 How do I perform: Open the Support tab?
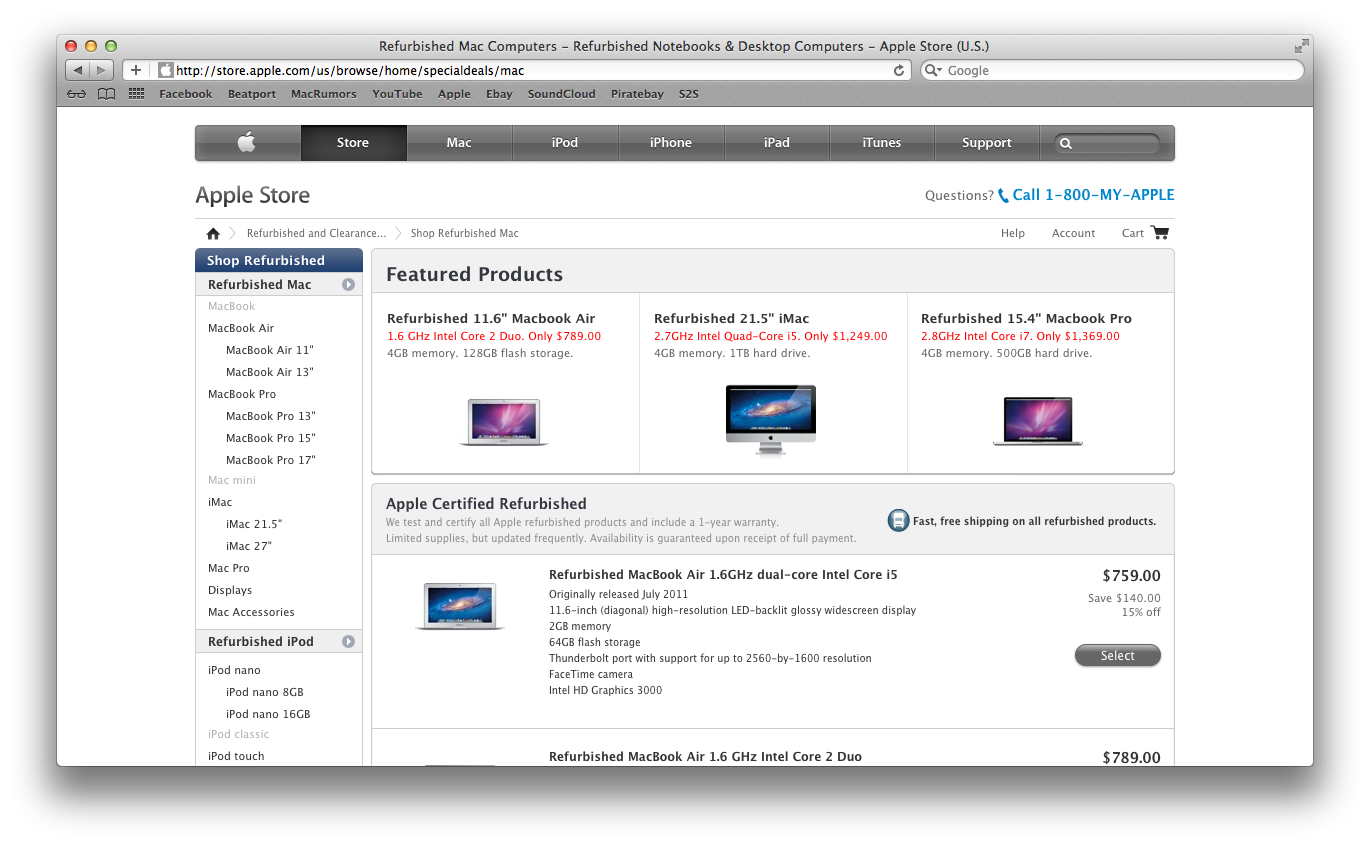click(987, 143)
